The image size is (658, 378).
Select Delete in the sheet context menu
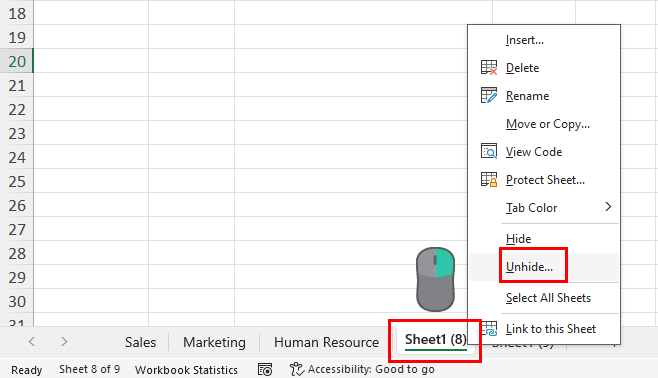(x=522, y=68)
